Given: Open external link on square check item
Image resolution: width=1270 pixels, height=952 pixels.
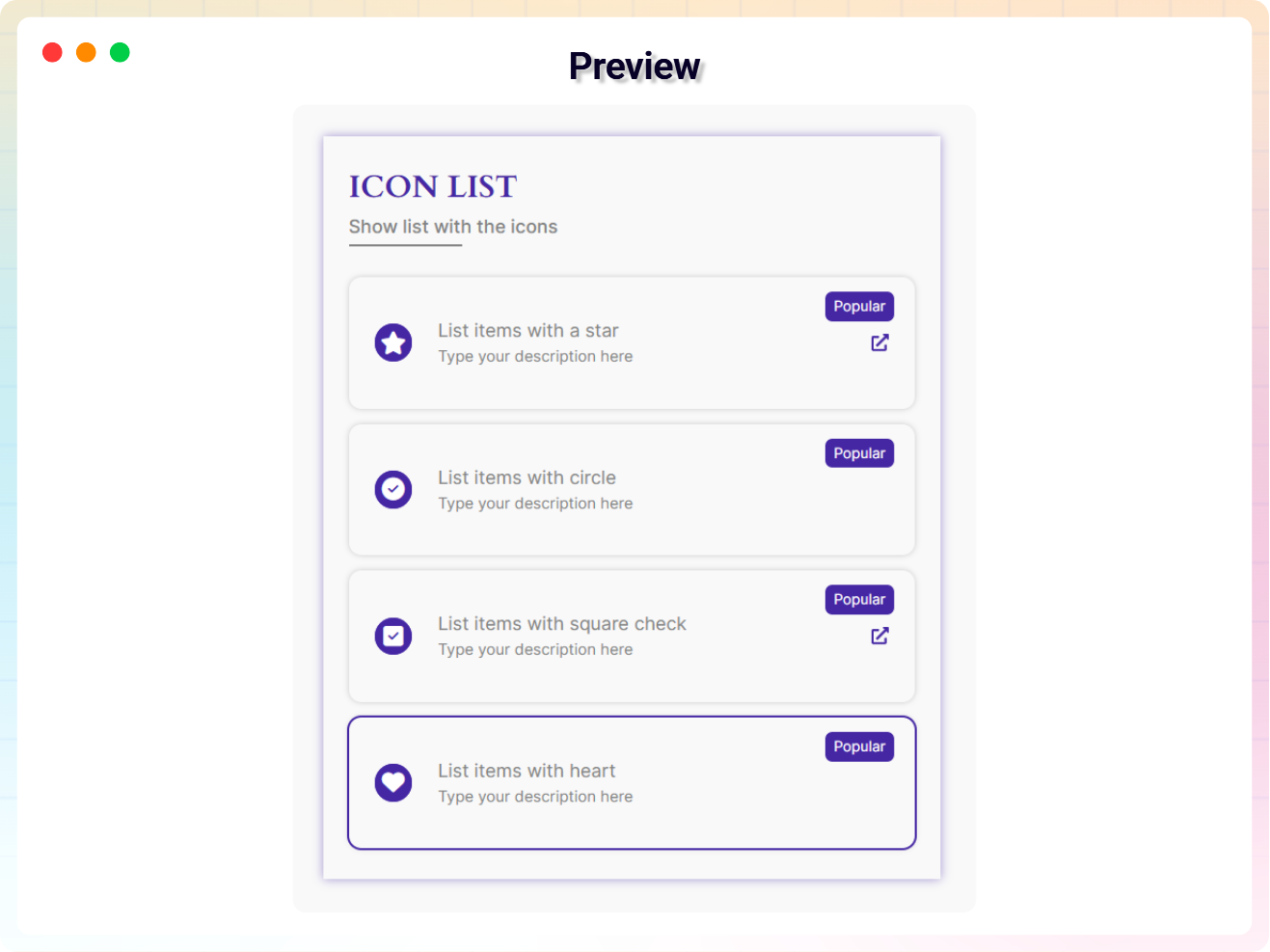Looking at the screenshot, I should click(x=879, y=636).
